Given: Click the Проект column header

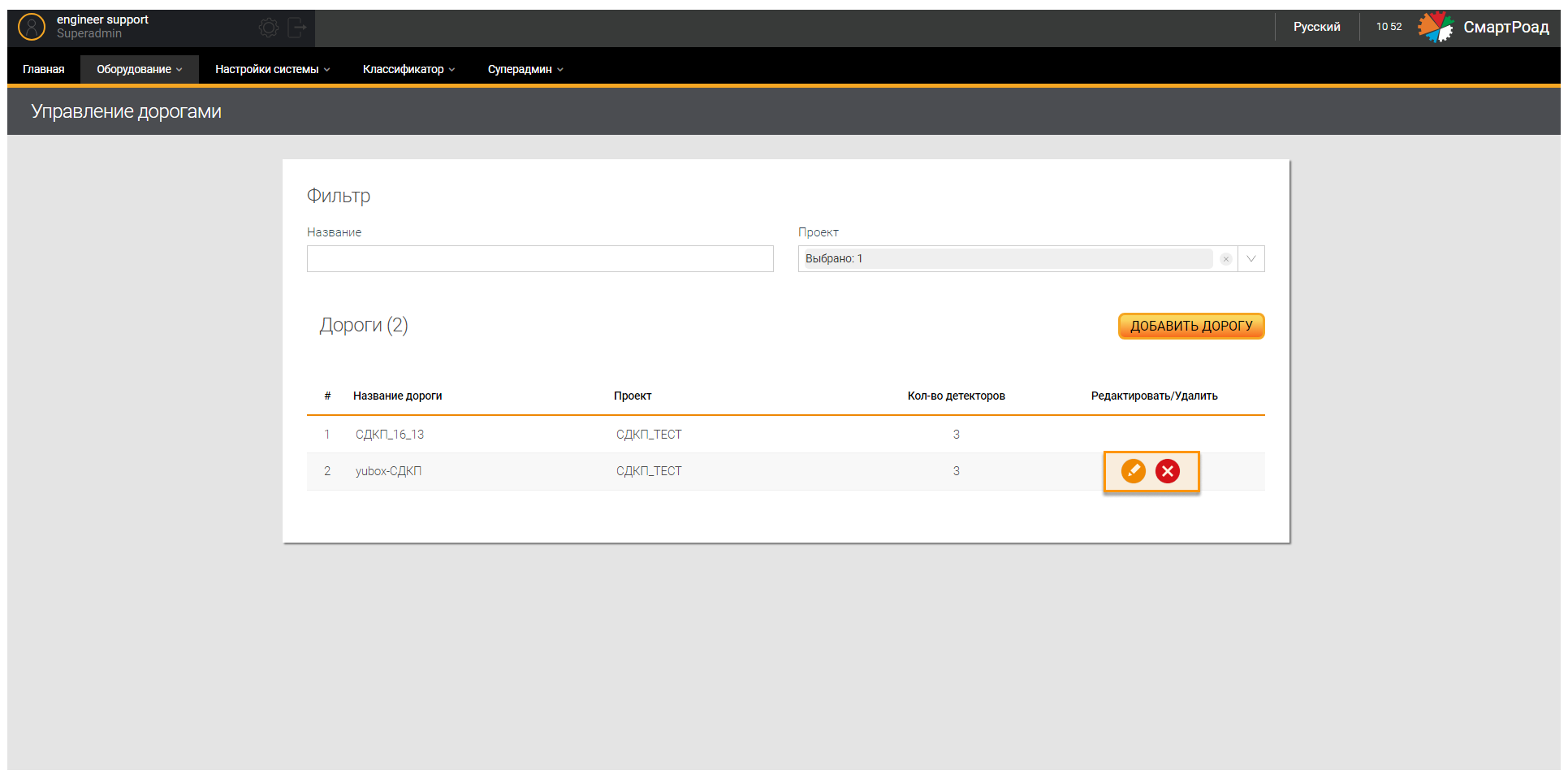Looking at the screenshot, I should pyautogui.click(x=633, y=396).
